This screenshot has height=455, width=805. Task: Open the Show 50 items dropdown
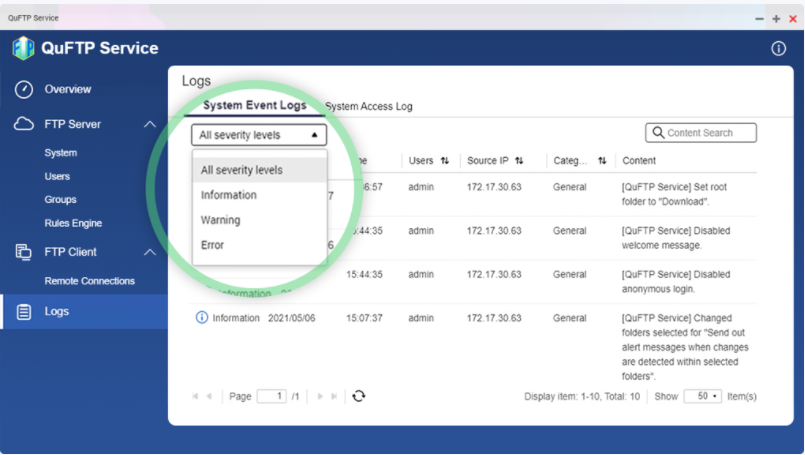(x=702, y=396)
